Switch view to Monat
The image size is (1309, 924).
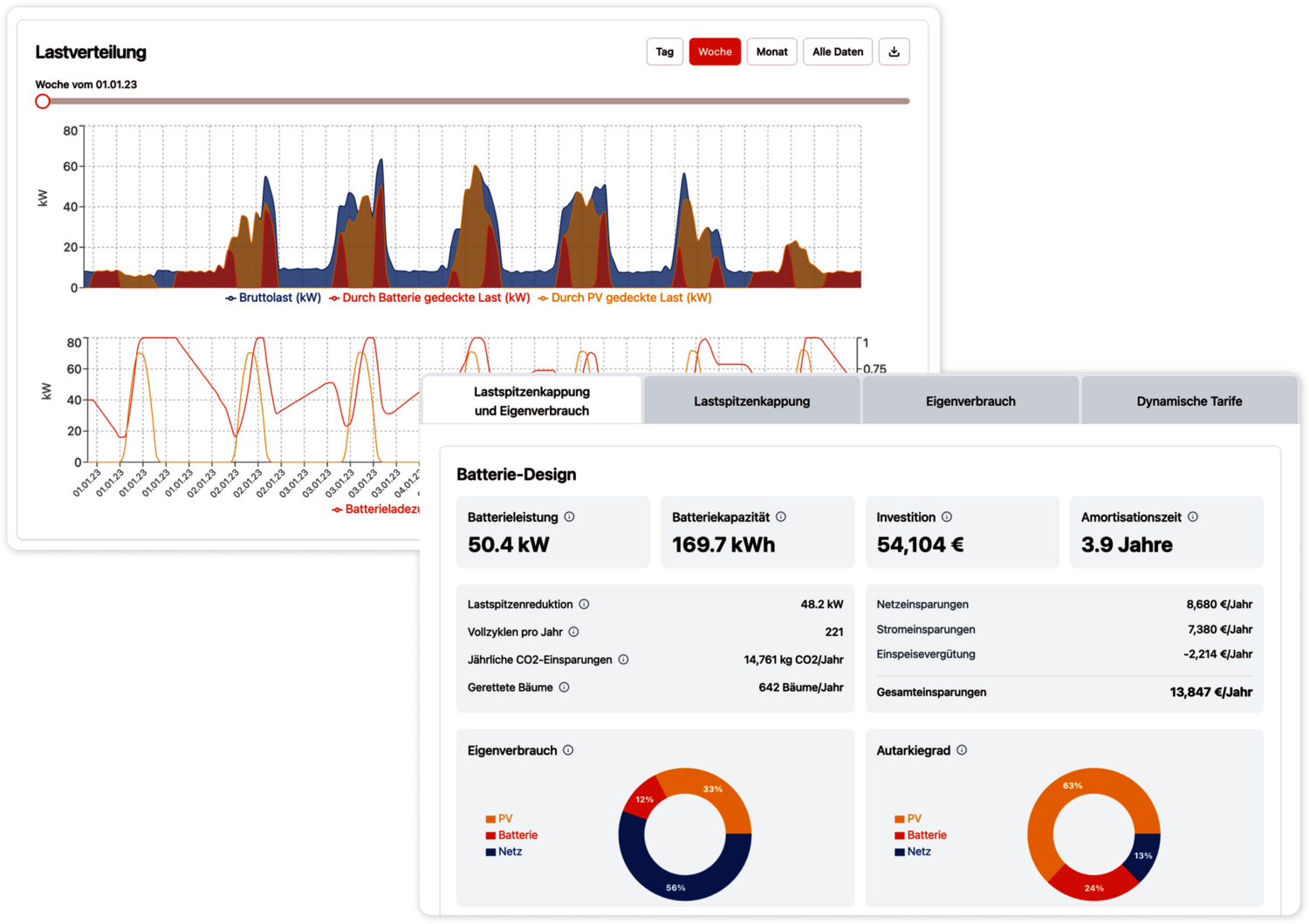pos(771,51)
